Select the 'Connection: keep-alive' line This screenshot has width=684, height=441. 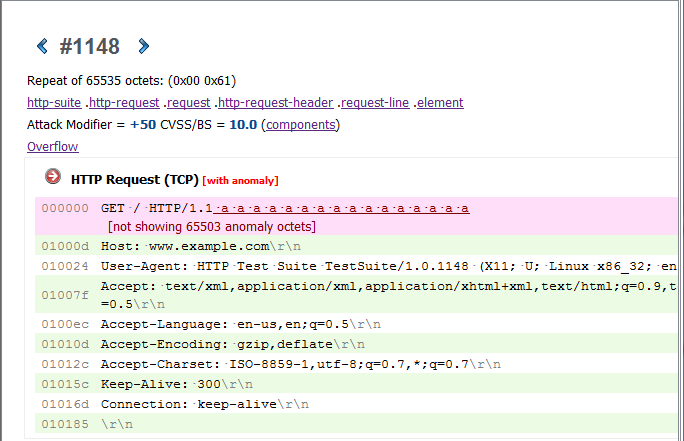(205, 404)
